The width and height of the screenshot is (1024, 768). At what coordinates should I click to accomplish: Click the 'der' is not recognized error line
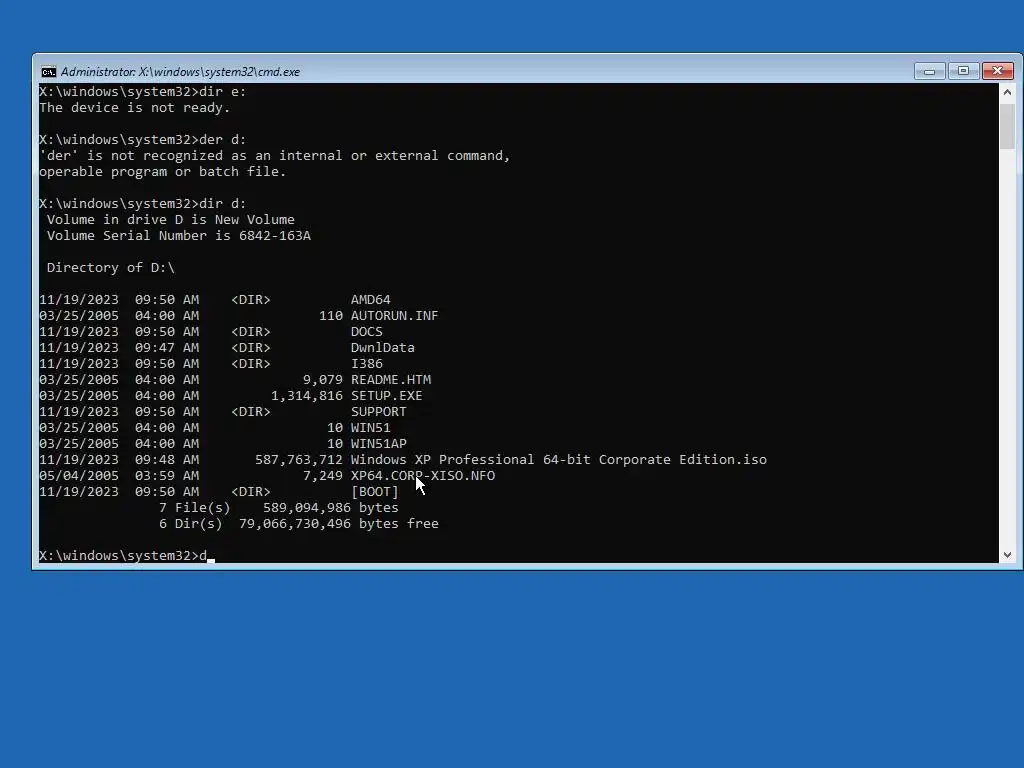[274, 155]
